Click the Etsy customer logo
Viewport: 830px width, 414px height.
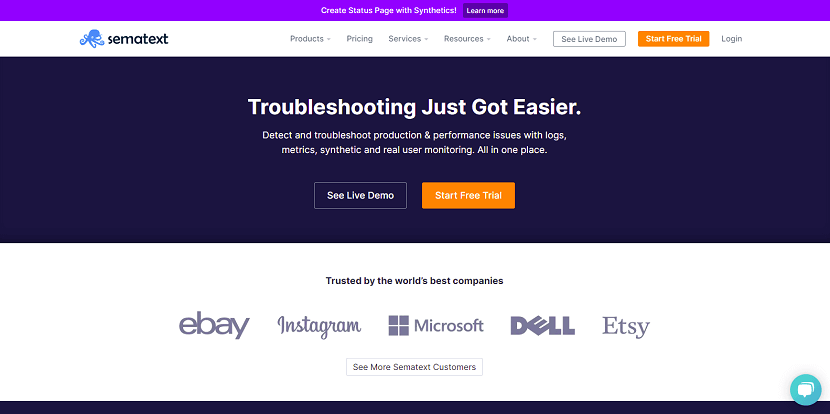626,327
